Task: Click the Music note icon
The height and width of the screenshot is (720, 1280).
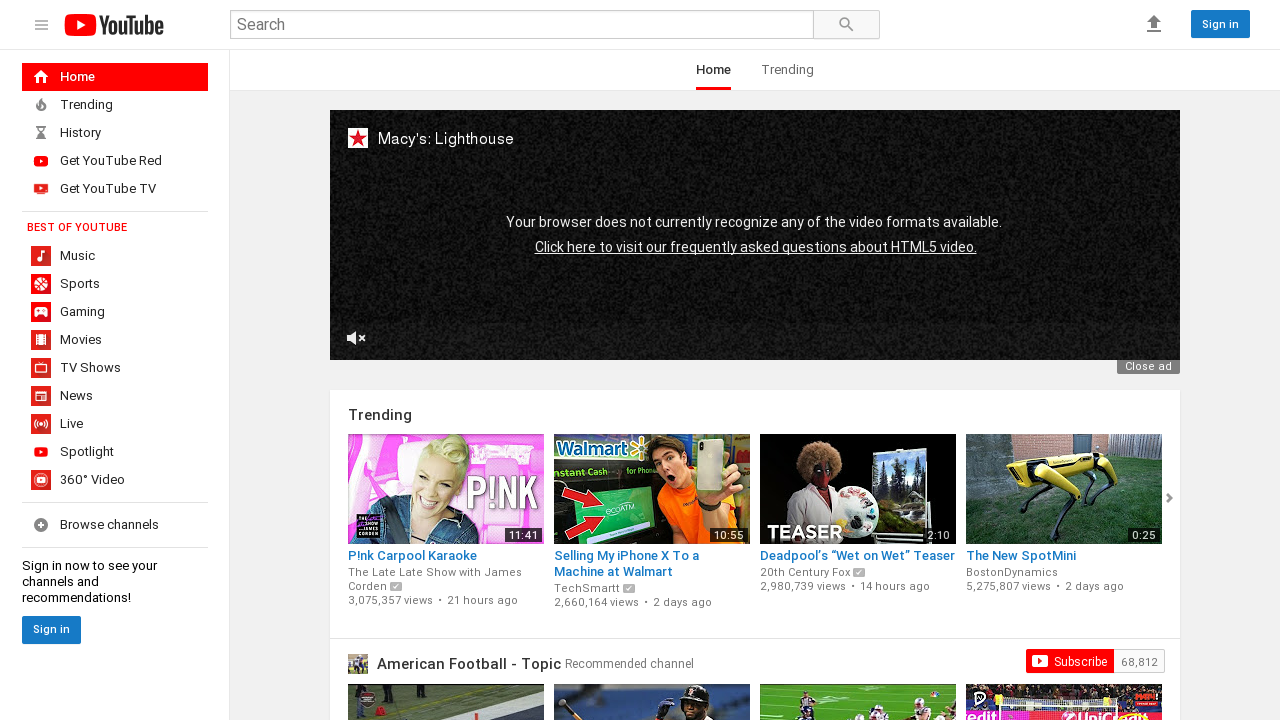Action: pyautogui.click(x=41, y=256)
